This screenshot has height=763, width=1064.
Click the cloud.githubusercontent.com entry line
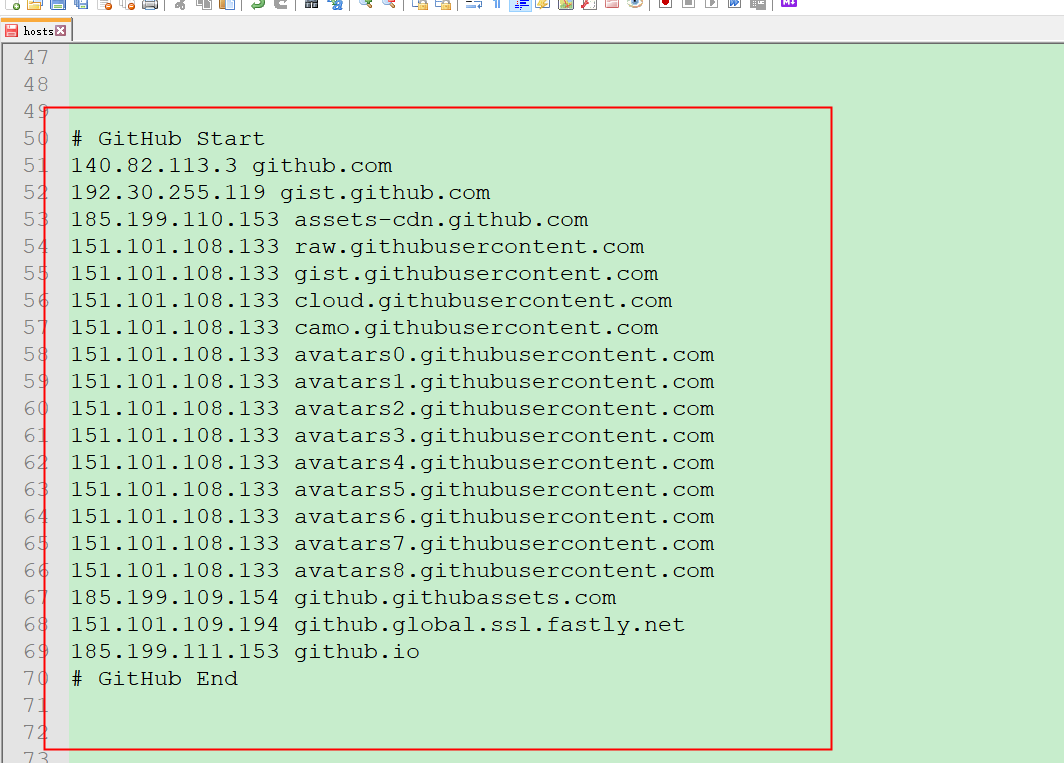[371, 301]
